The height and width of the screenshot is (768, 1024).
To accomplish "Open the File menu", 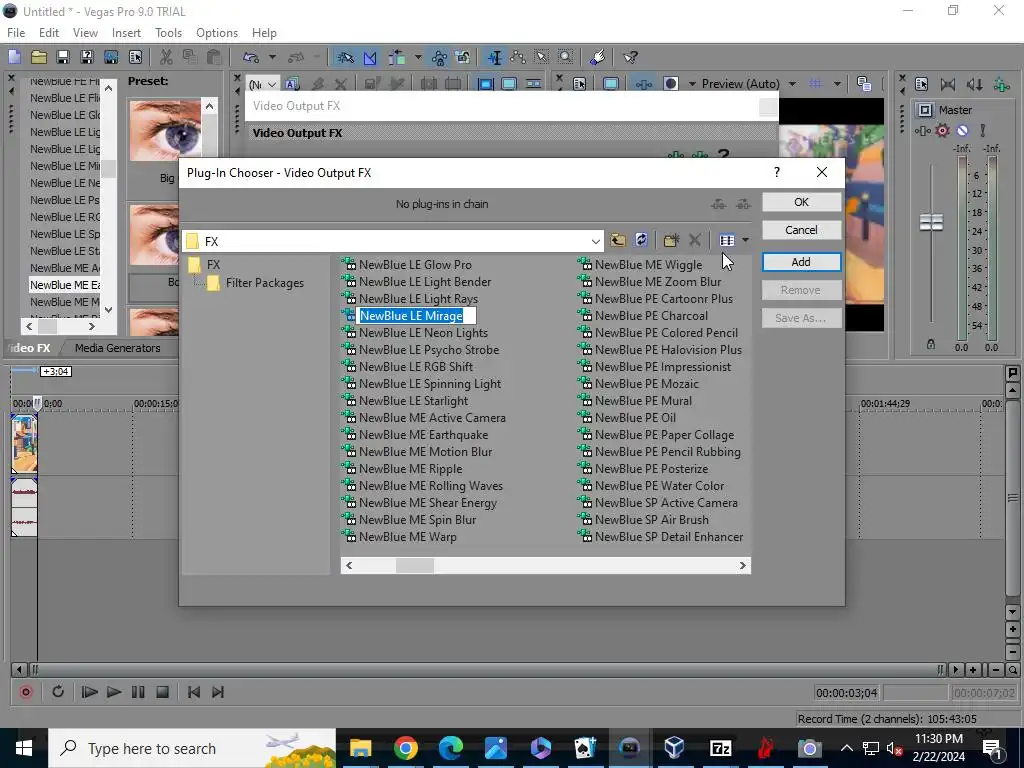I will coord(16,33).
